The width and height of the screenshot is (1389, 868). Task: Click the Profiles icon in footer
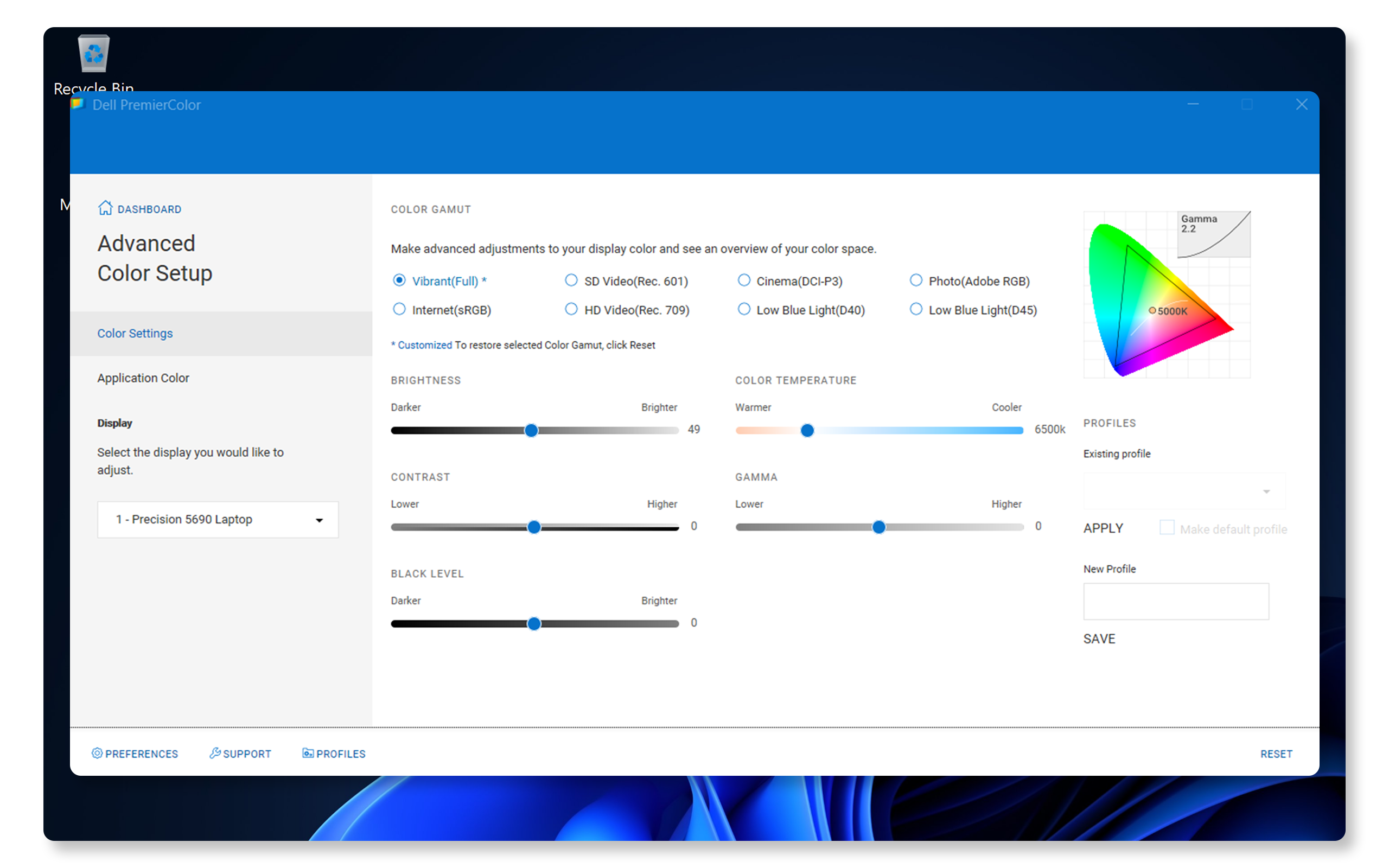pos(308,753)
